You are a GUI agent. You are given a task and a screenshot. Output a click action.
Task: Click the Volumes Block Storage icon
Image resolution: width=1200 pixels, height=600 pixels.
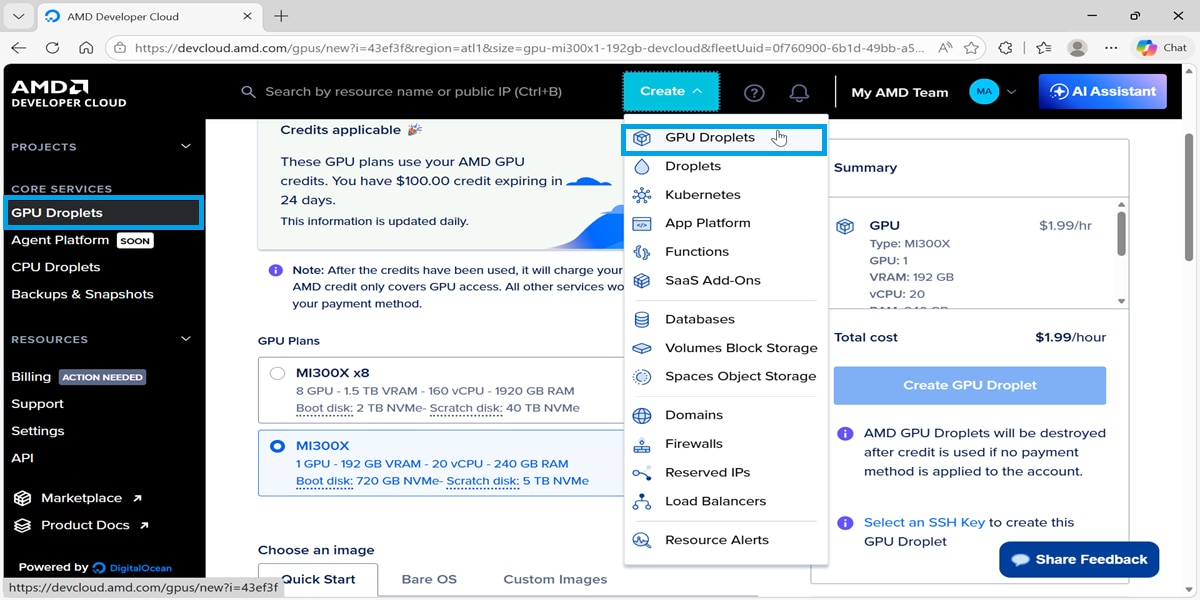click(642, 348)
